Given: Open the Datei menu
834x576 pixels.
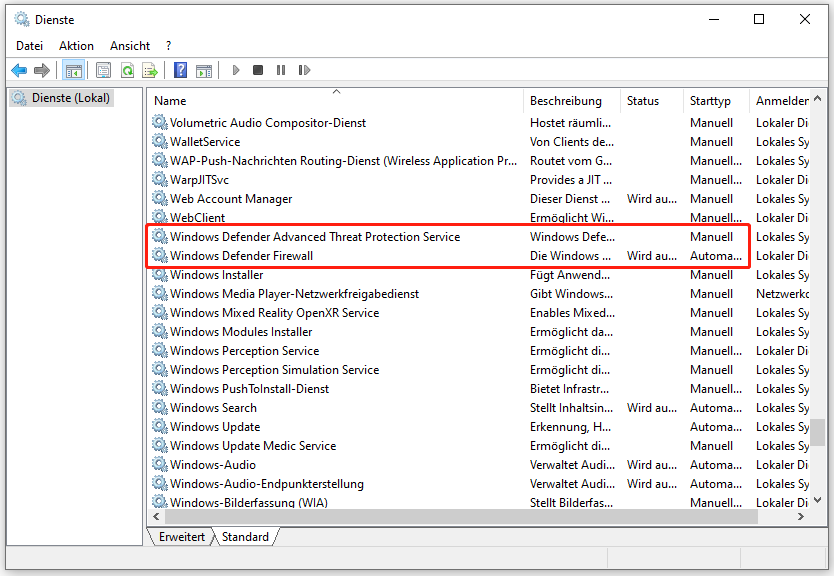Looking at the screenshot, I should point(29,45).
